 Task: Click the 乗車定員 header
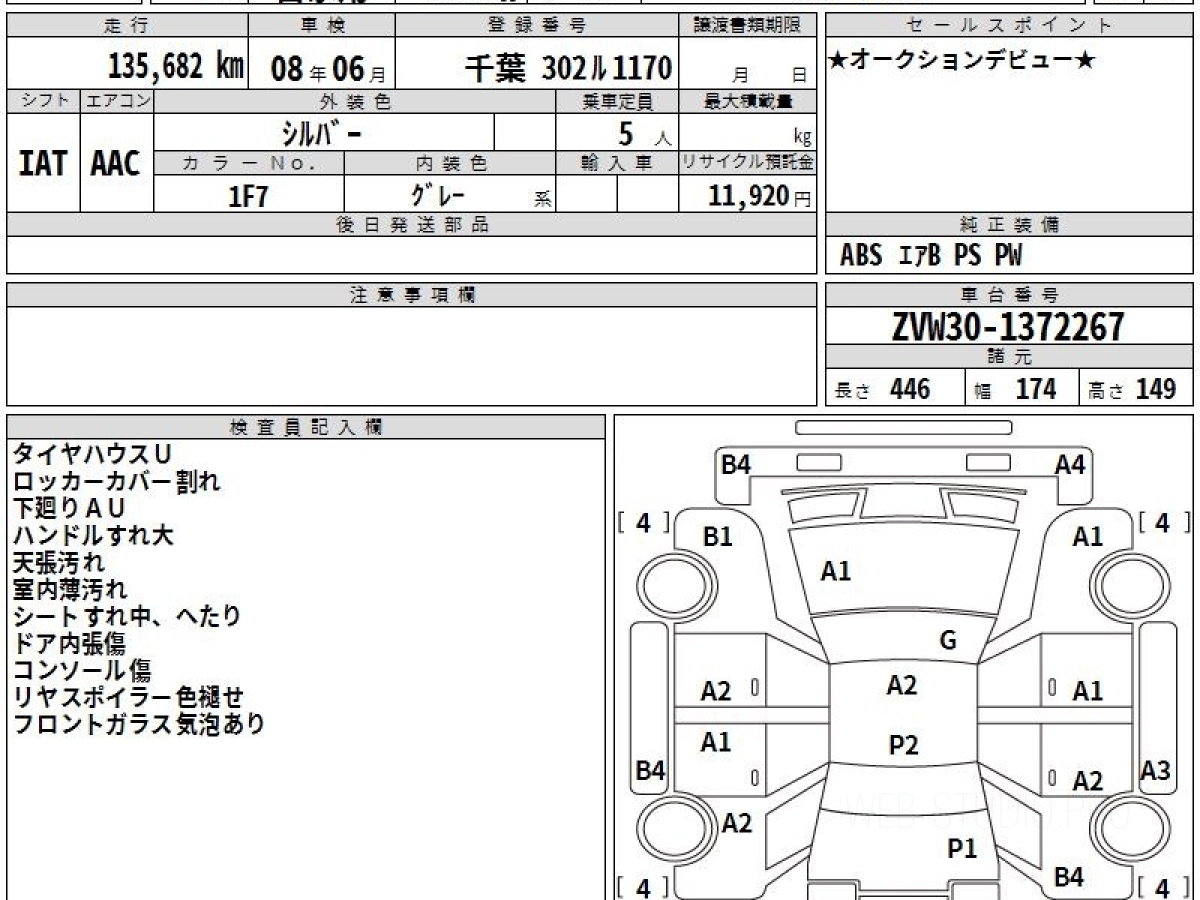click(x=617, y=101)
